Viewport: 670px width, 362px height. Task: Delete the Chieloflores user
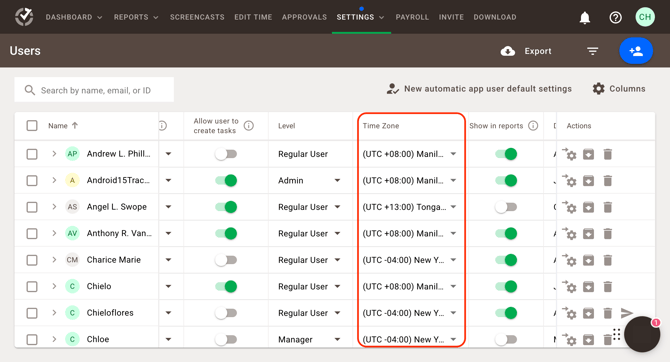(x=608, y=313)
